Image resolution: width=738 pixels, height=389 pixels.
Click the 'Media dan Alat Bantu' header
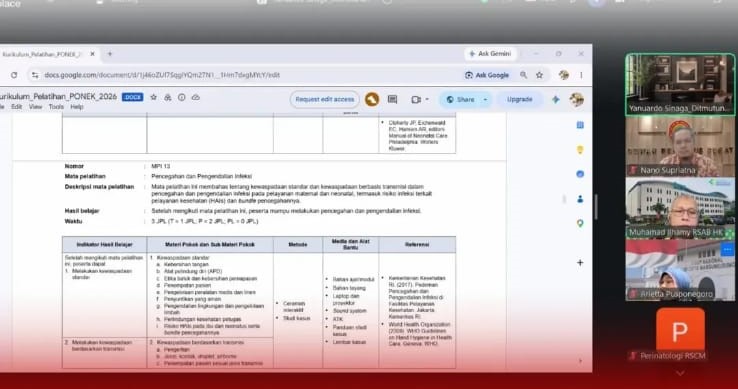tap(351, 244)
